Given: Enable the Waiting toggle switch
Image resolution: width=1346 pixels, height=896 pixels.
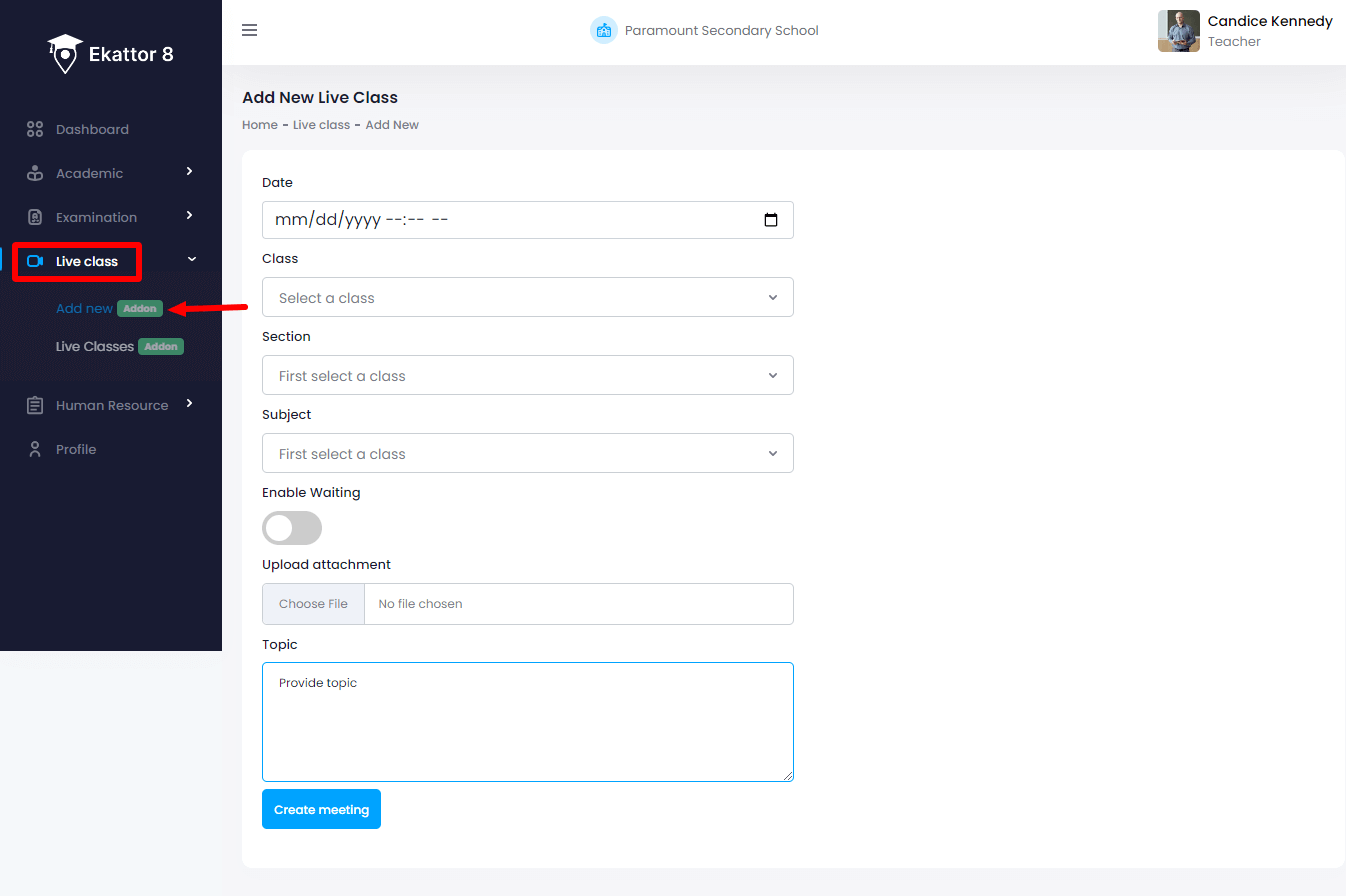Looking at the screenshot, I should coord(291,528).
